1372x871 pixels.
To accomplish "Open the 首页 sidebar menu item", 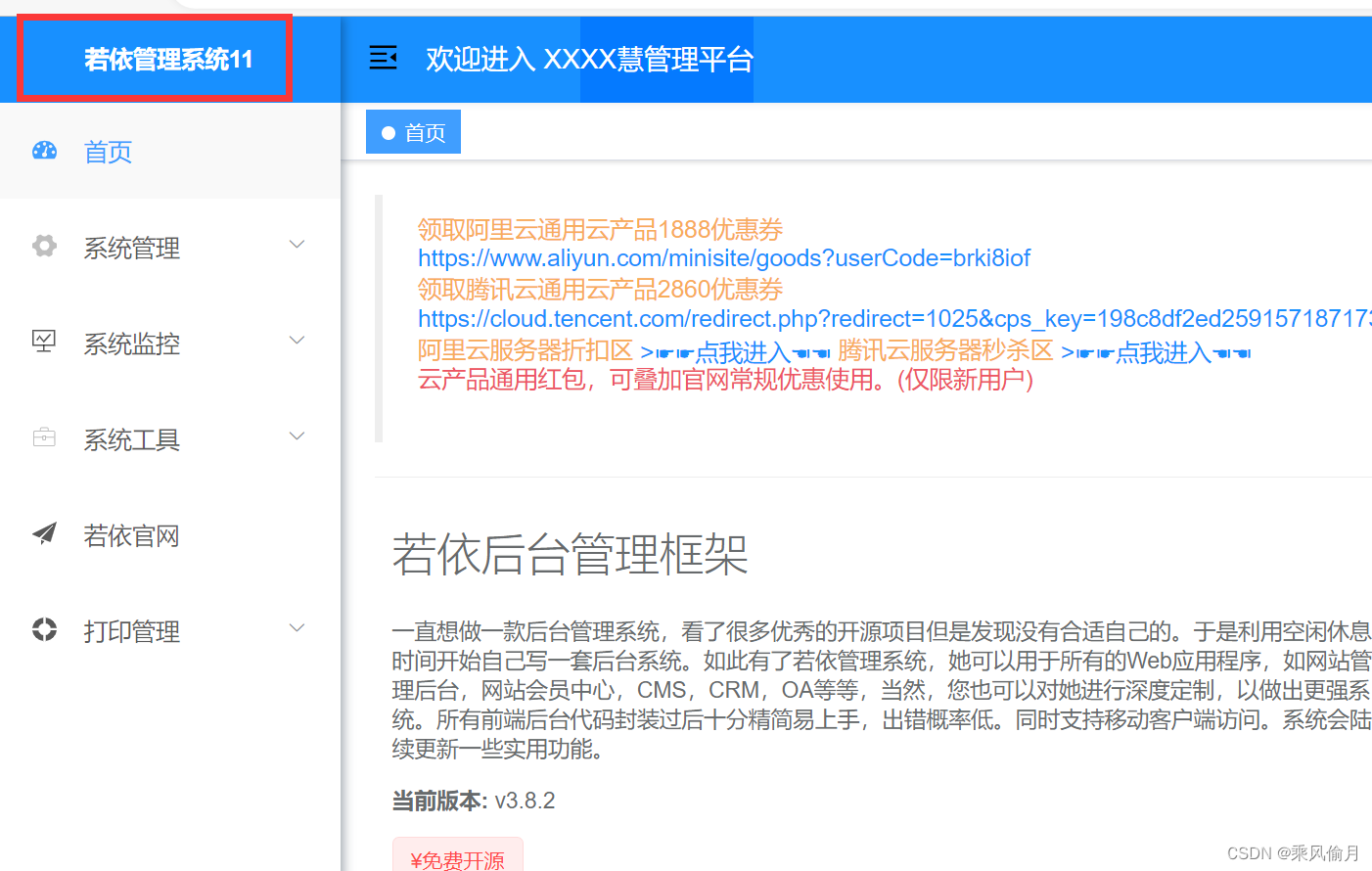I will 170,152.
